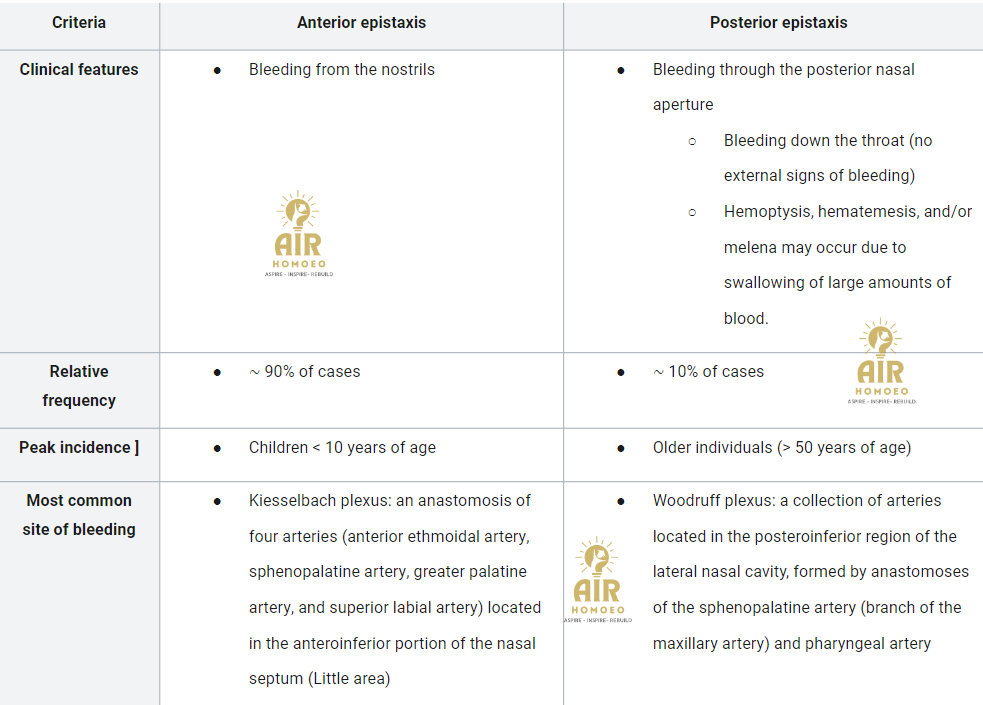Click the AIR Homoeo logo beside ~10% of cases

tap(881, 361)
